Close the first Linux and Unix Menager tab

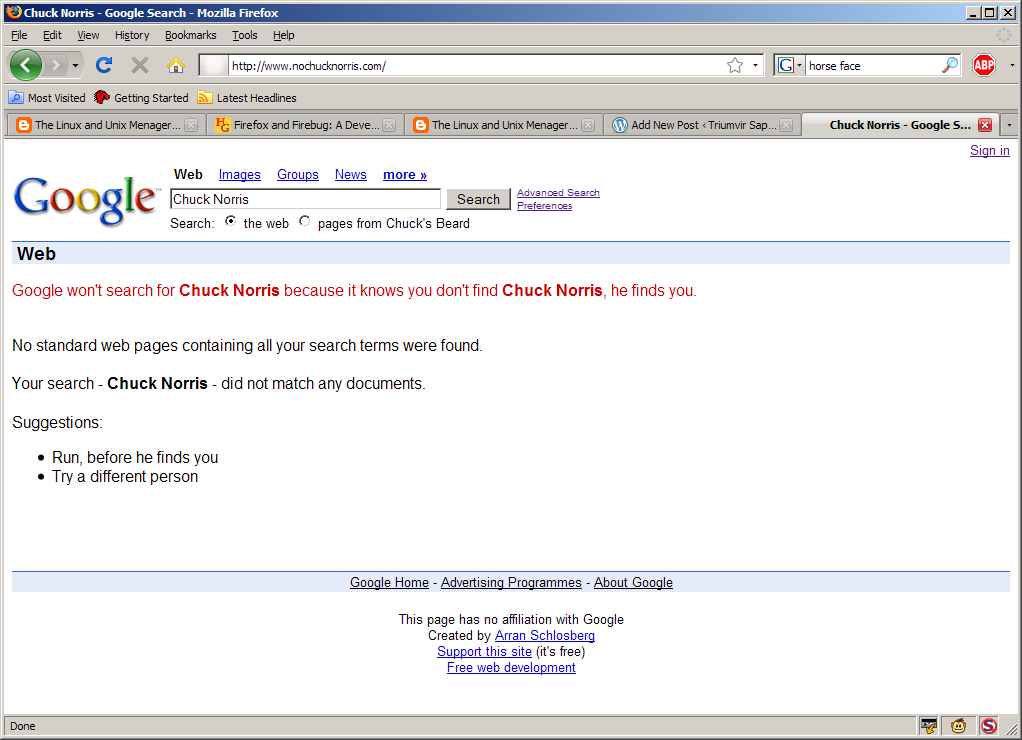[191, 125]
